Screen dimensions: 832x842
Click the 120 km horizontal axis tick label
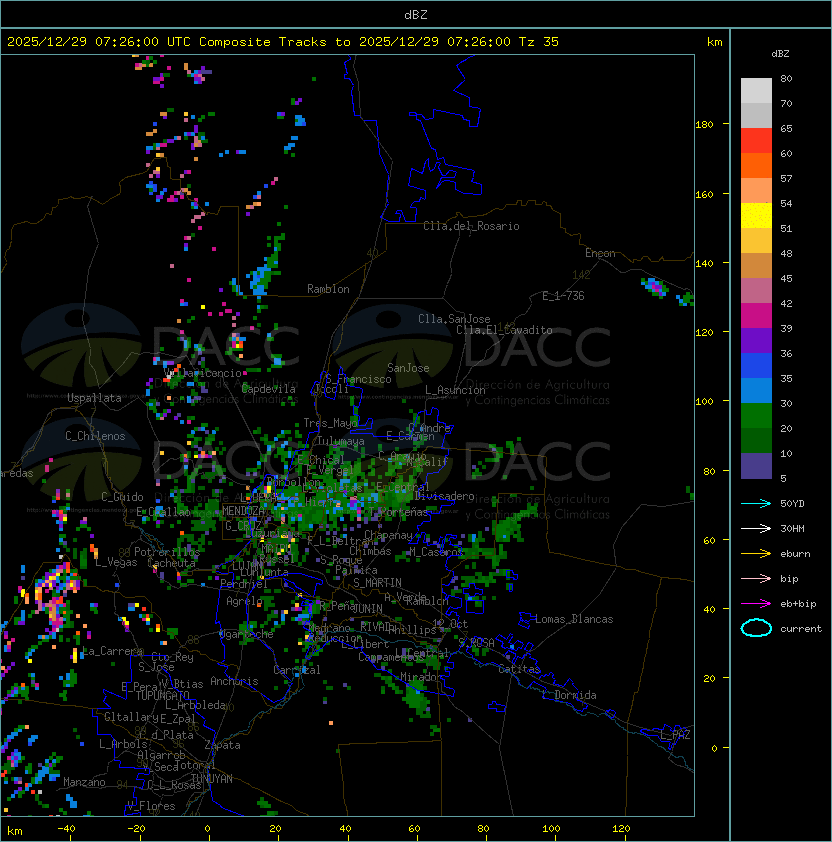(x=621, y=829)
